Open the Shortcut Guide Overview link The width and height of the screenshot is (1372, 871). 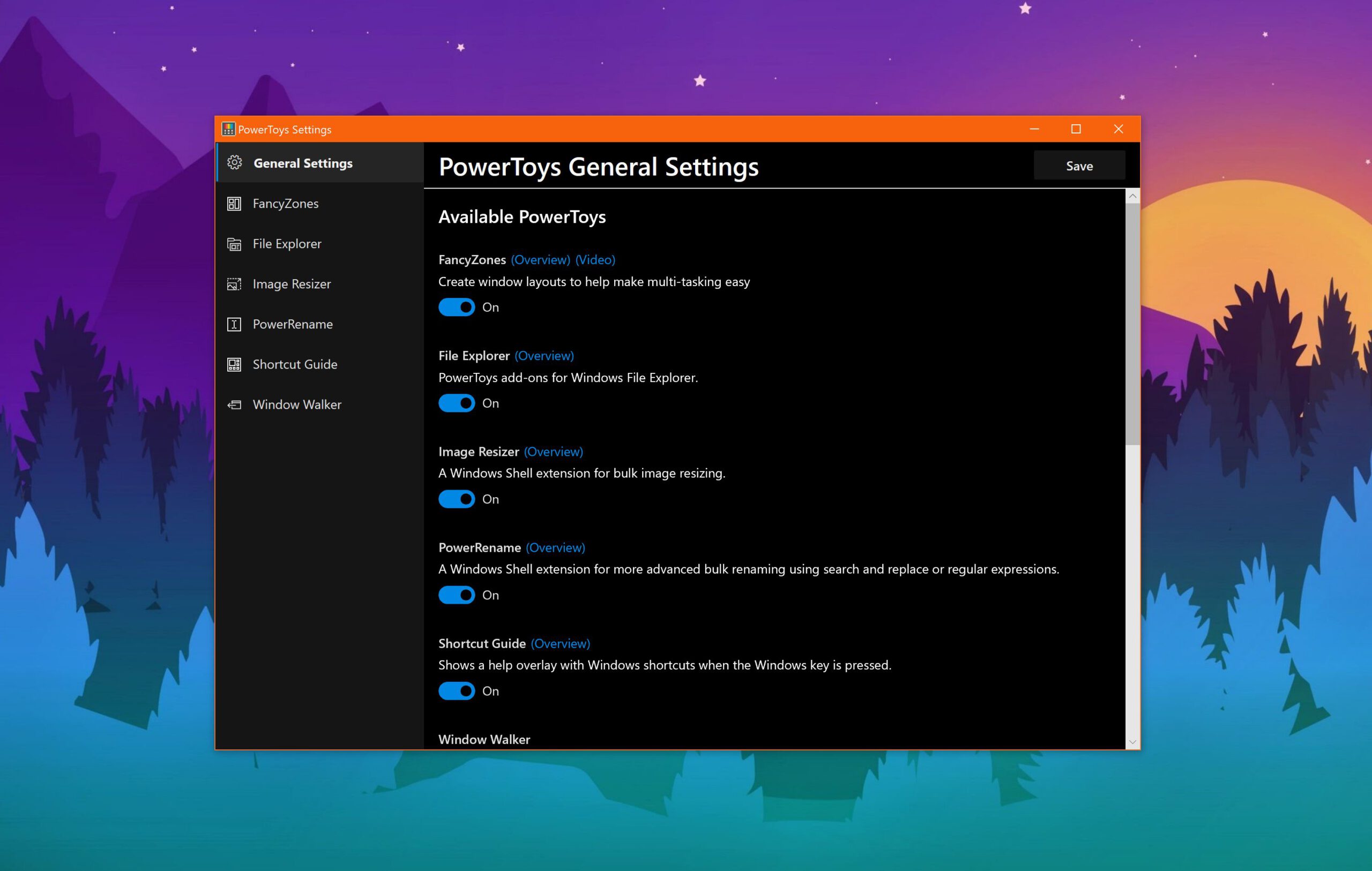point(561,644)
